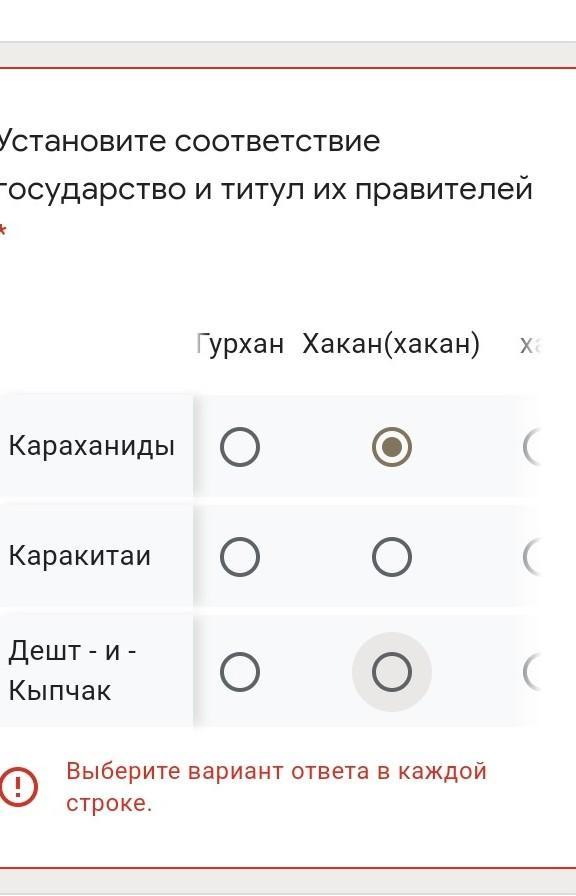The height and width of the screenshot is (896, 576).
Task: Pick Хакан(хакан) for the Каракитаи row
Action: pos(391,556)
